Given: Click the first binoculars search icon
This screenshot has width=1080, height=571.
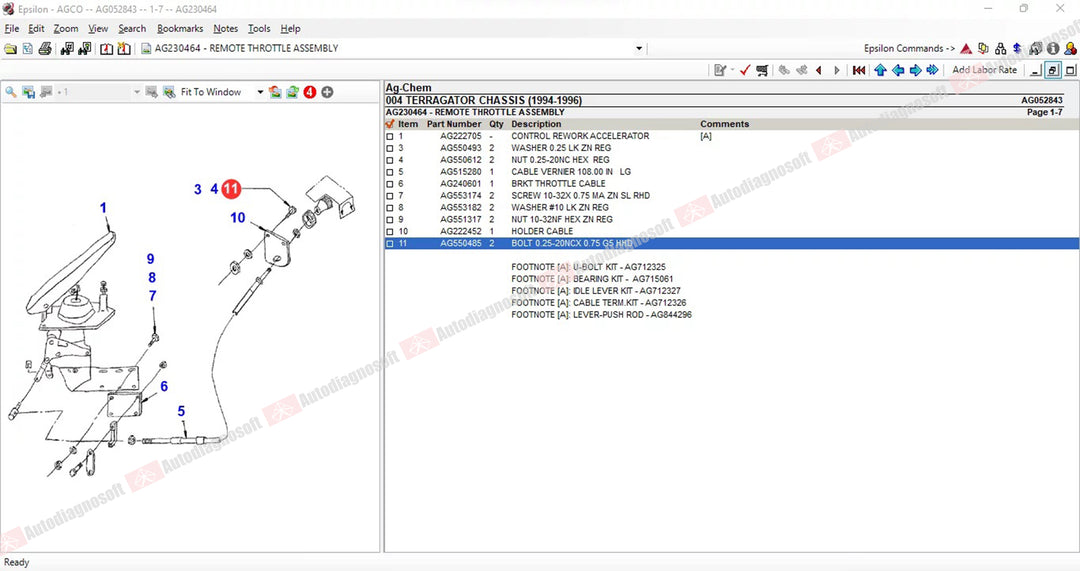Looking at the screenshot, I should (x=67, y=49).
